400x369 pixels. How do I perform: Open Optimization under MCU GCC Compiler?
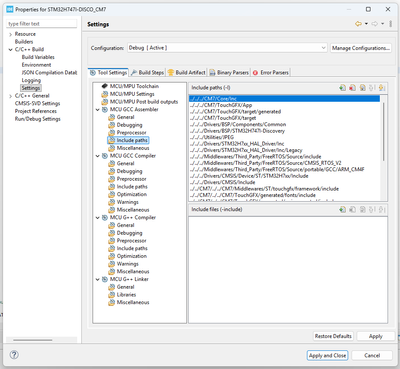(x=132, y=194)
